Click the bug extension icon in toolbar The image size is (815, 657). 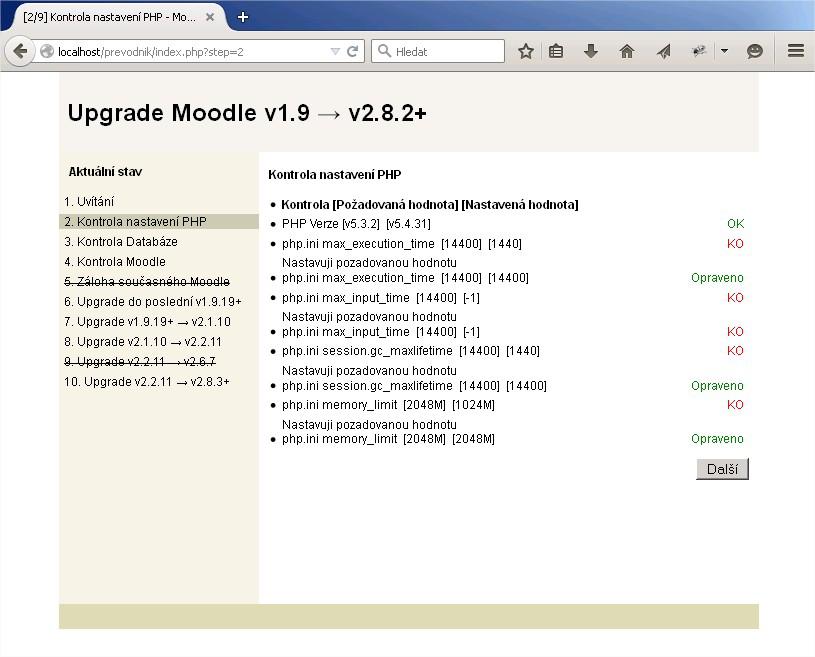700,51
